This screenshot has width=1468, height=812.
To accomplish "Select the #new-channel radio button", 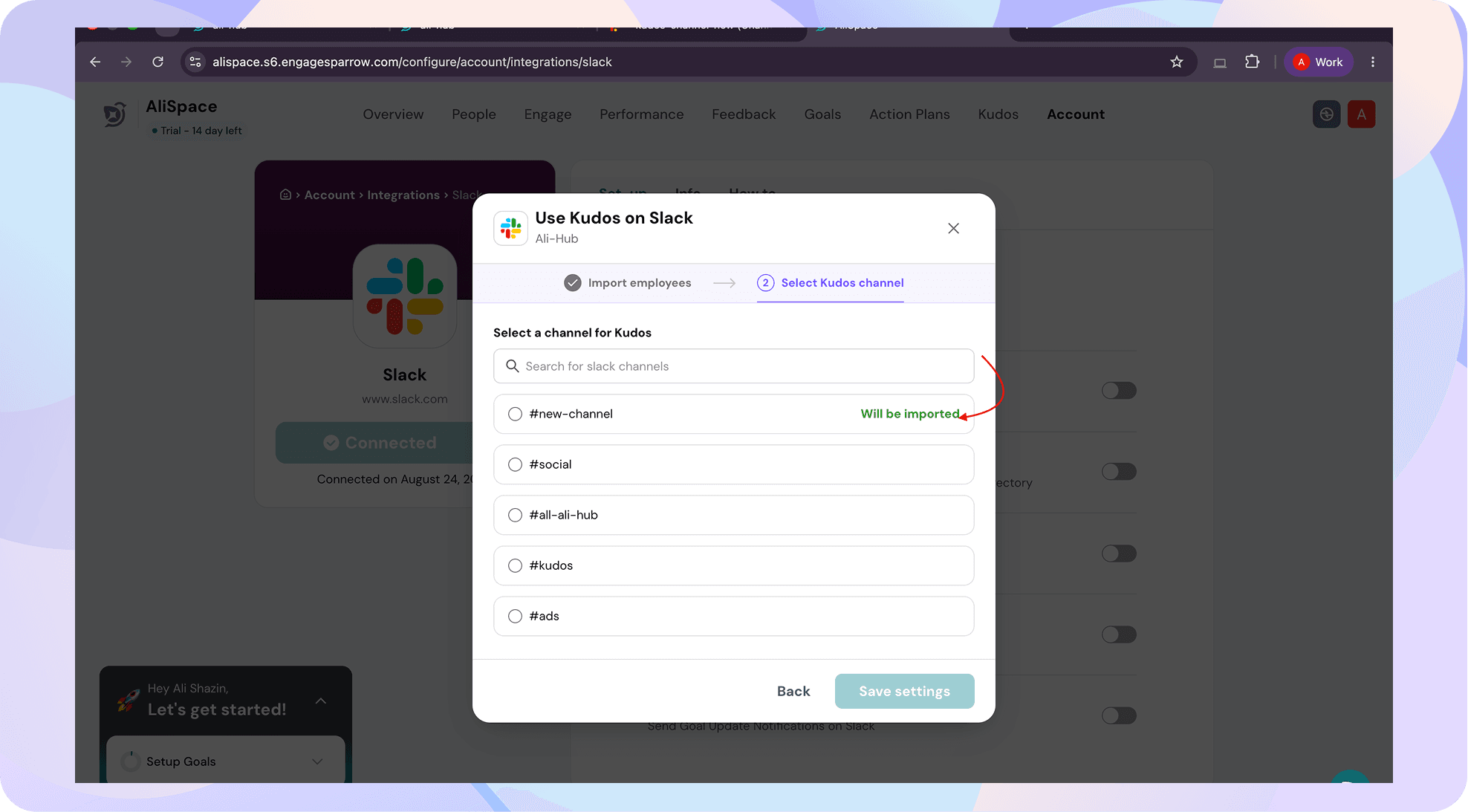I will (515, 414).
